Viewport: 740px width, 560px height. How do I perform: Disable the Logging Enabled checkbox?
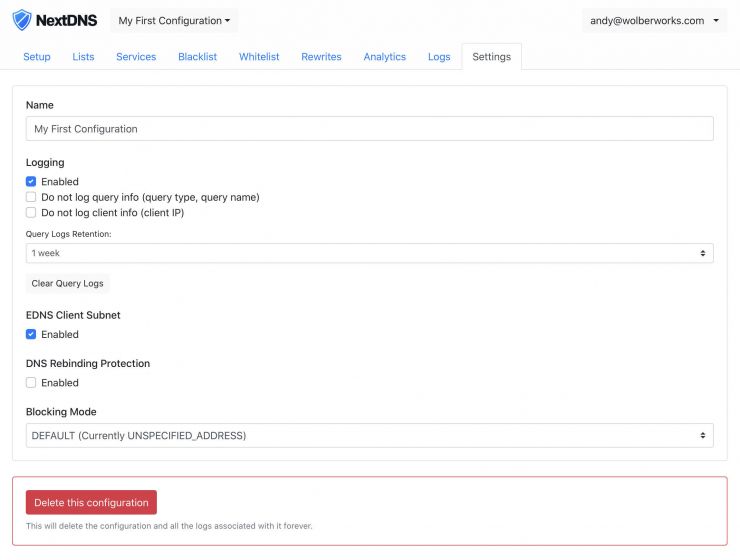click(x=31, y=182)
